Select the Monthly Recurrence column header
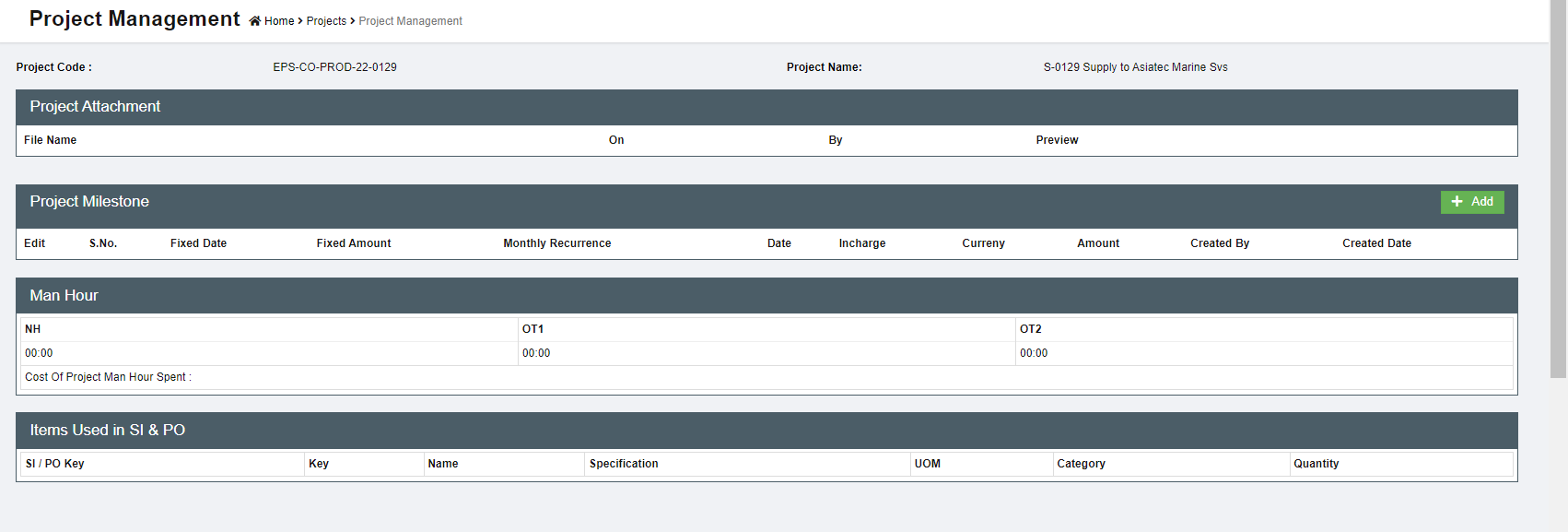Viewport: 1568px width, 532px height. [556, 243]
